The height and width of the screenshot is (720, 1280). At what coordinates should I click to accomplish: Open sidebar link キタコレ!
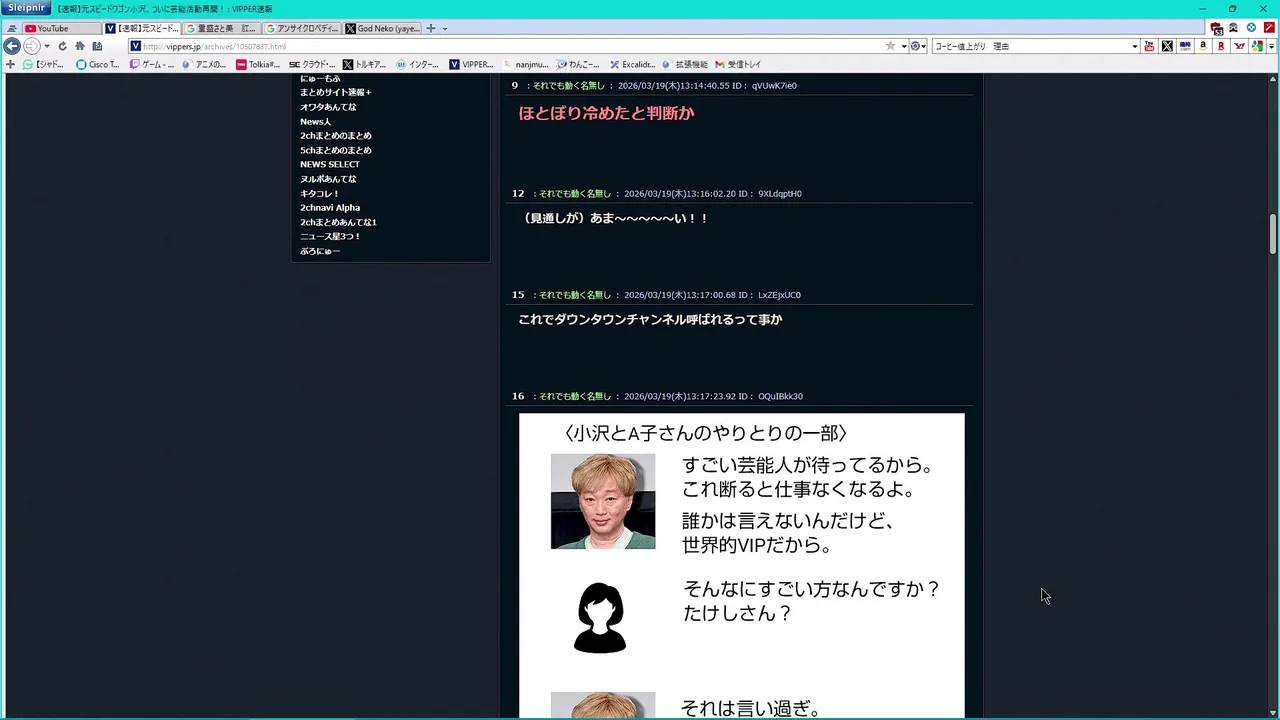(x=320, y=193)
